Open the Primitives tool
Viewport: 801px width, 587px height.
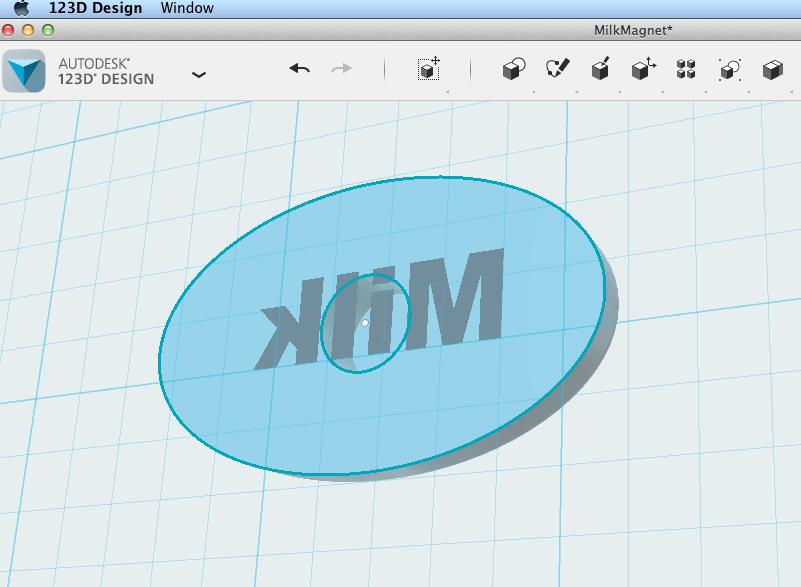(x=514, y=69)
